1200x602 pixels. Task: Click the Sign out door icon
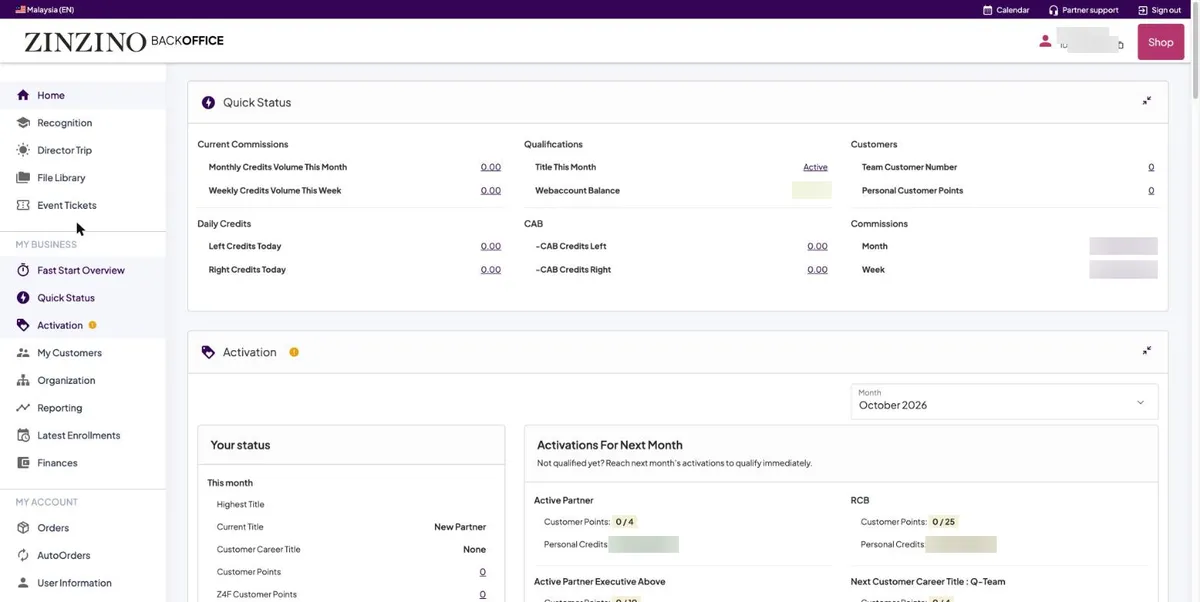[x=1143, y=10]
